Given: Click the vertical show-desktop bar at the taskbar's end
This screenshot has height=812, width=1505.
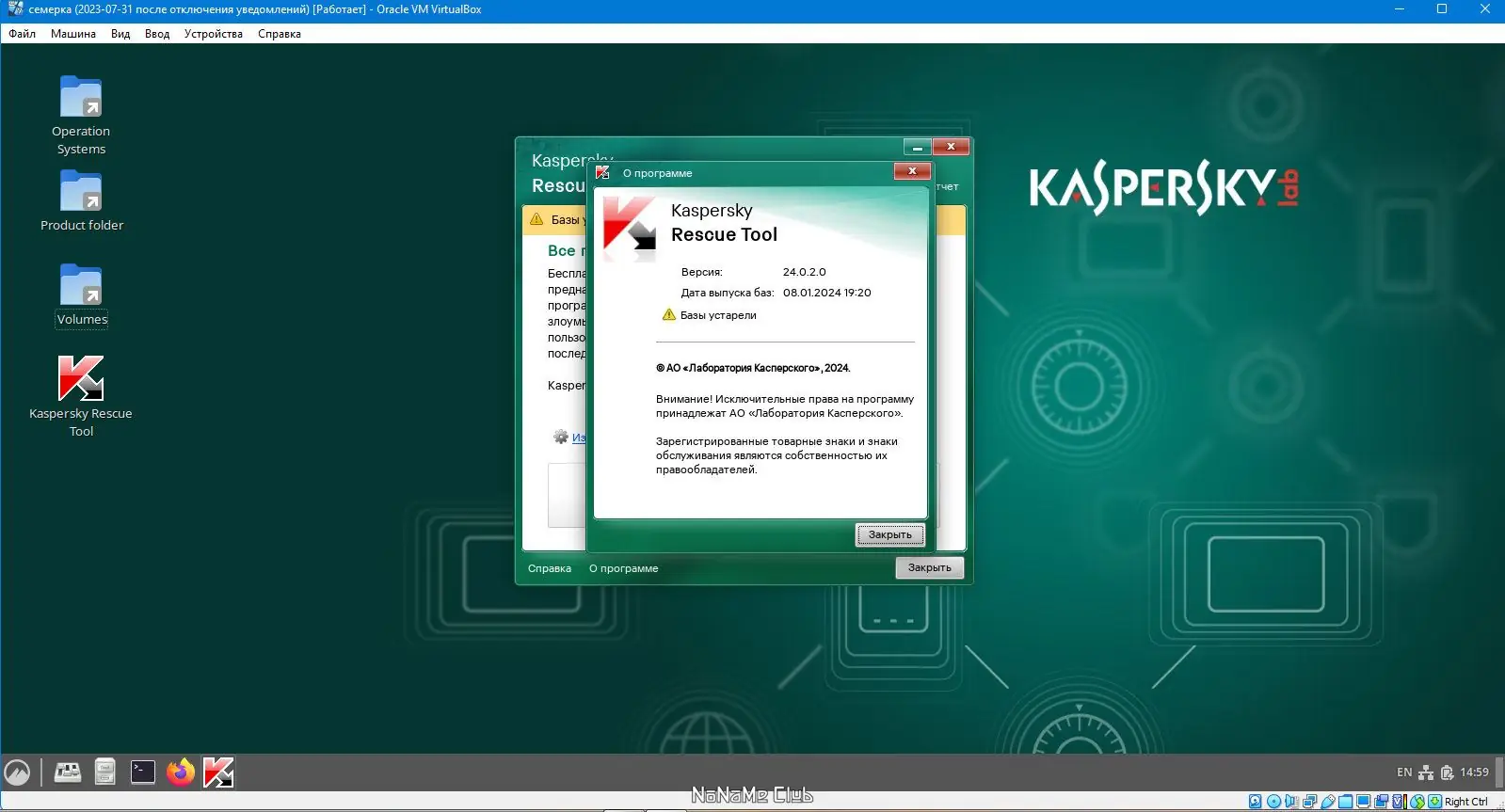Looking at the screenshot, I should tap(1499, 772).
